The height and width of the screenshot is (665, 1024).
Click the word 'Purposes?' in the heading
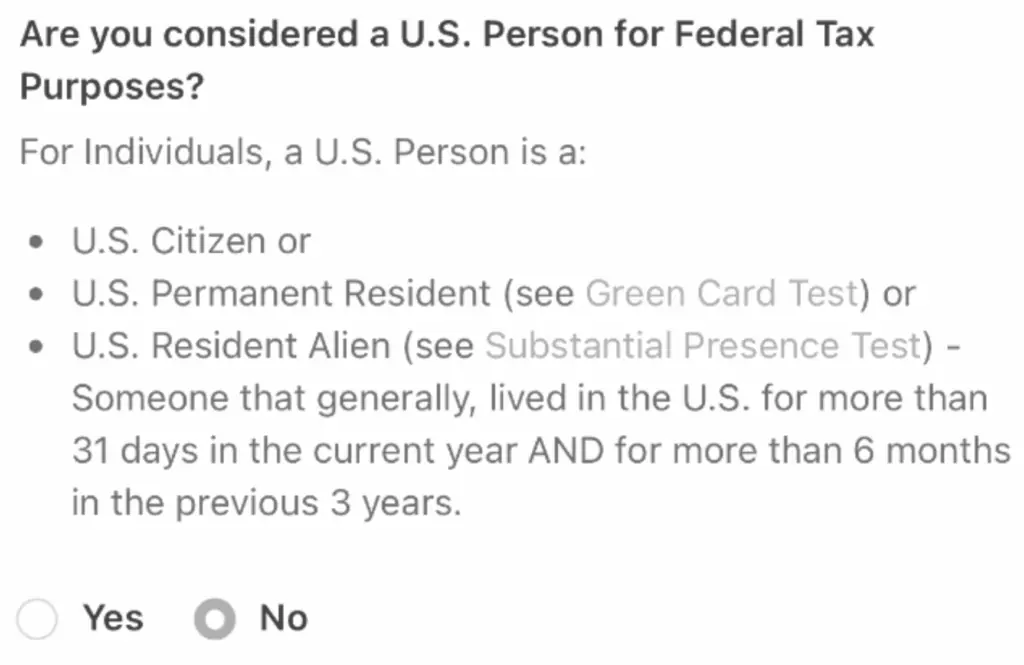(x=112, y=87)
